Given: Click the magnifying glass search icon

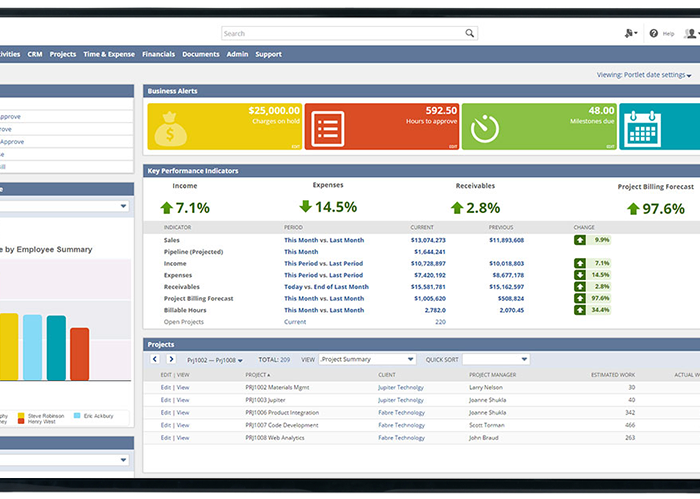Looking at the screenshot, I should (x=469, y=33).
